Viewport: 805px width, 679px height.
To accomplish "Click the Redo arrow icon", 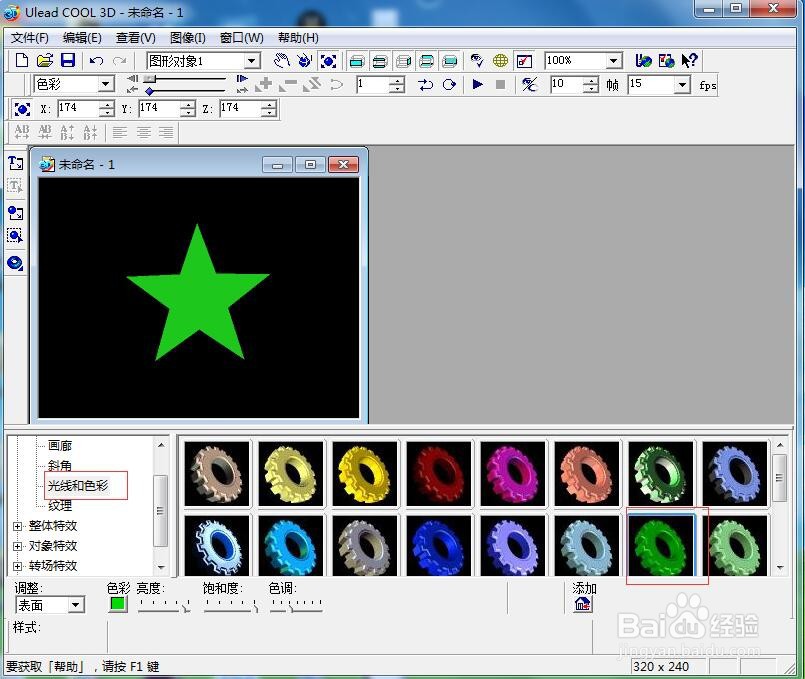I will pos(120,61).
